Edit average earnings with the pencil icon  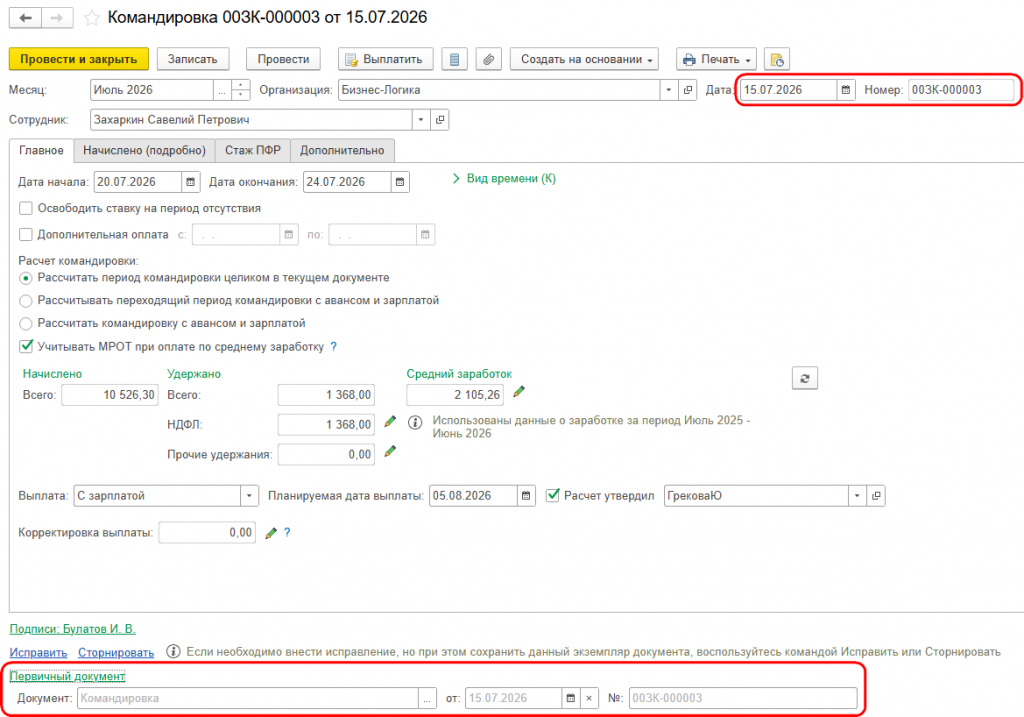[519, 392]
